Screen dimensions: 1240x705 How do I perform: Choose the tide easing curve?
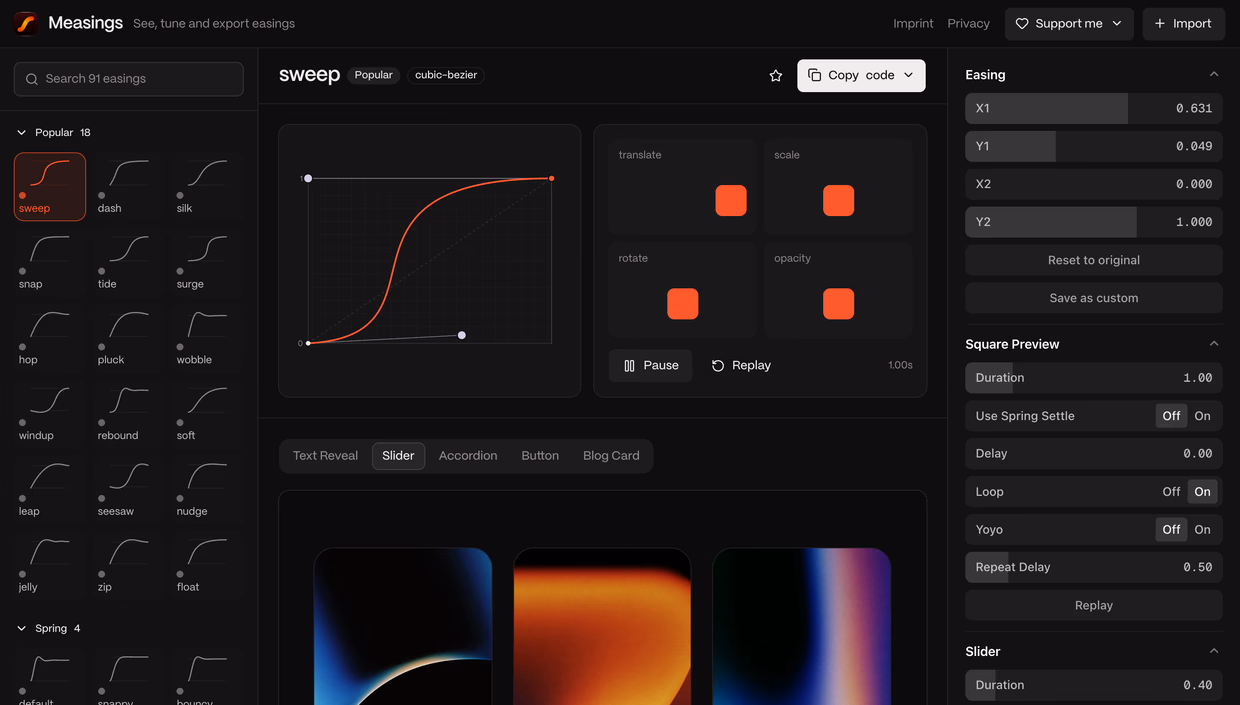129,262
